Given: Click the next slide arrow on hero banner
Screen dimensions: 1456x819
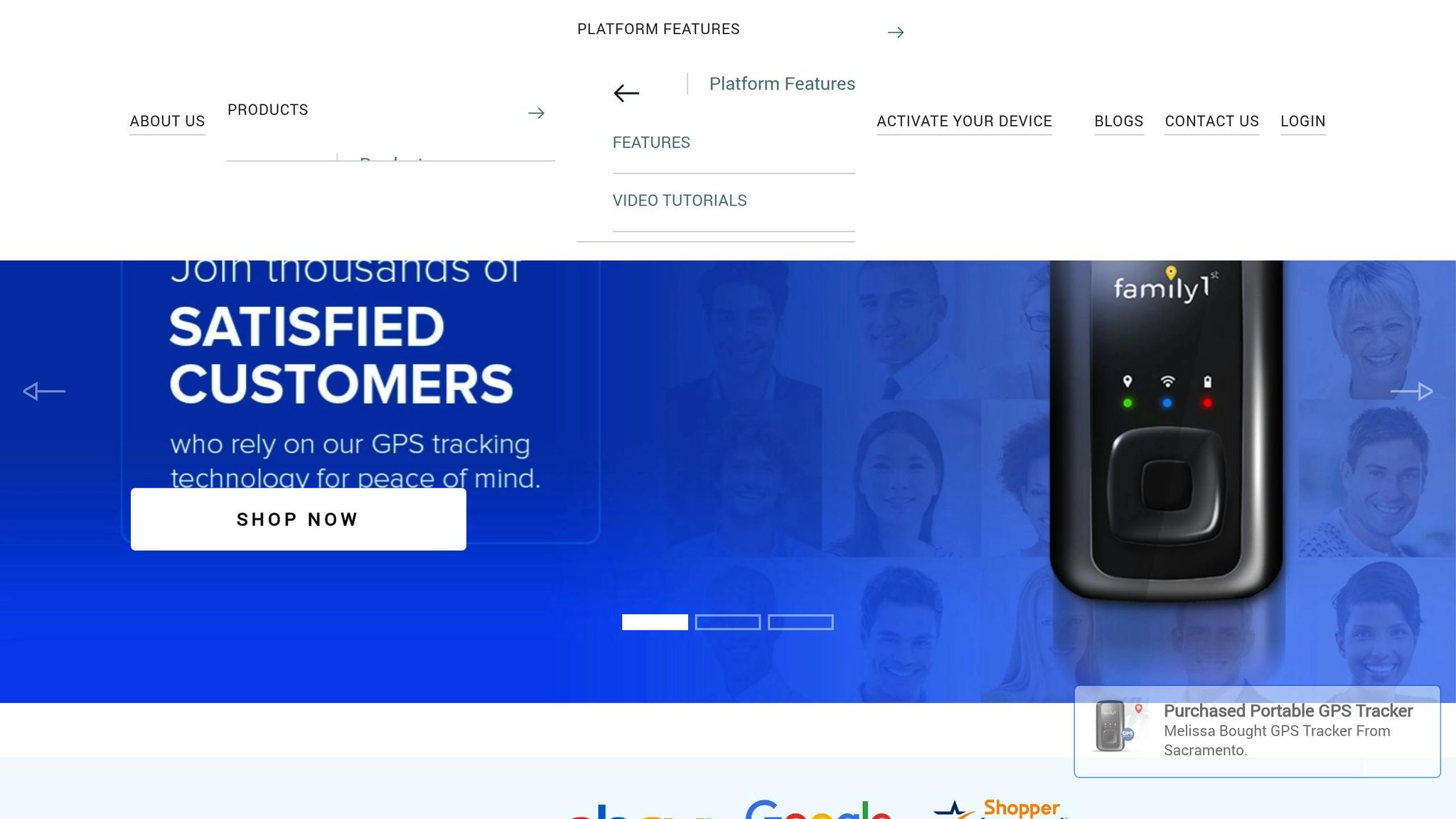Looking at the screenshot, I should click(x=1411, y=391).
